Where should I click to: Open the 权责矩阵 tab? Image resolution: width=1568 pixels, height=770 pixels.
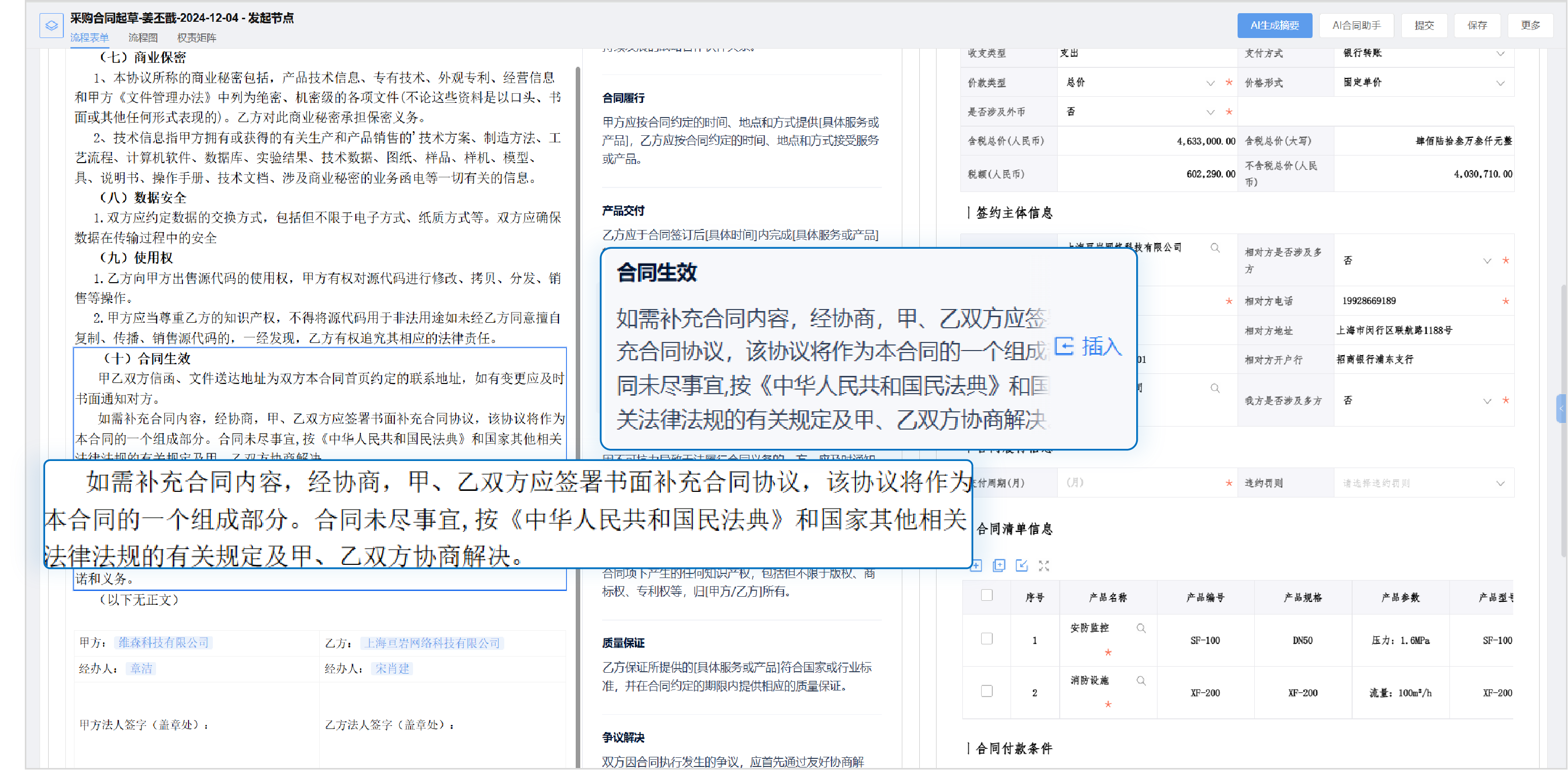(x=196, y=37)
